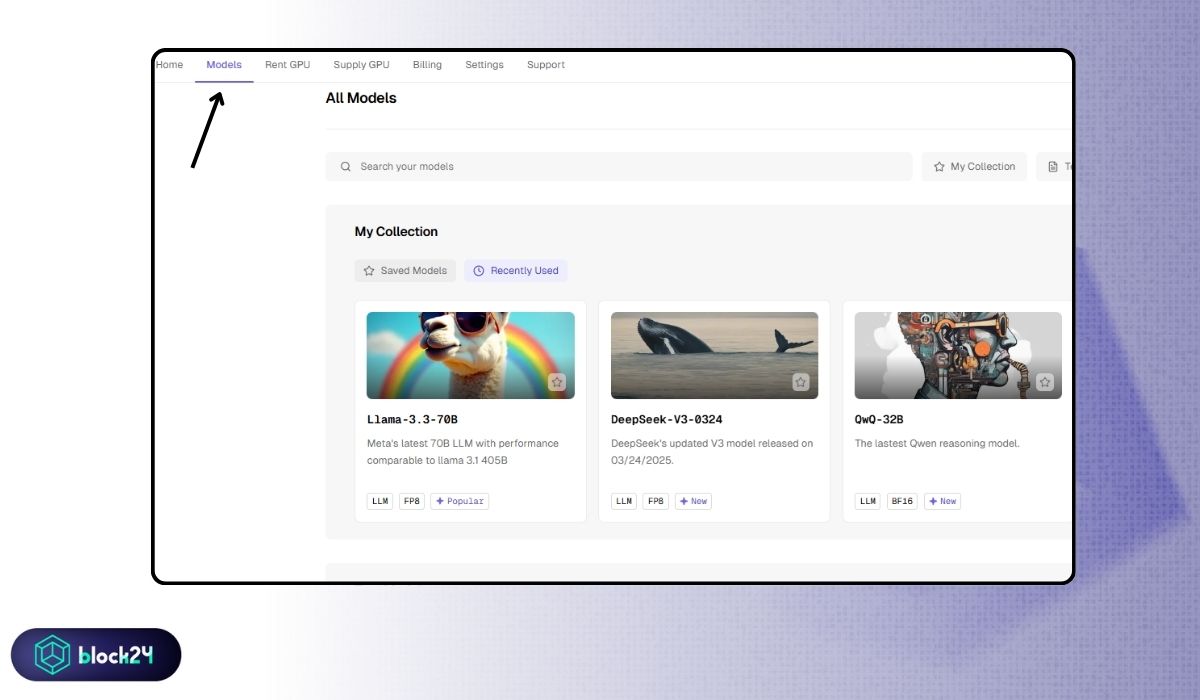Click the "Meta's latest 70B LLM" description

pos(463,452)
